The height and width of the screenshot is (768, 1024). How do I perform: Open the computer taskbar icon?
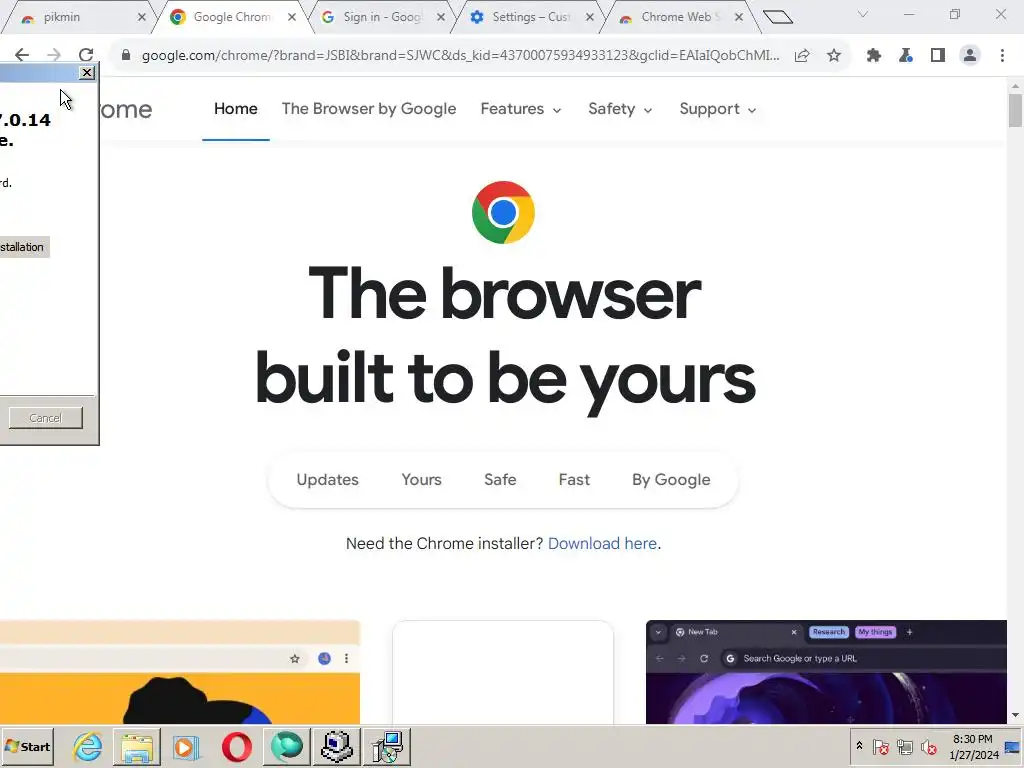(x=337, y=746)
